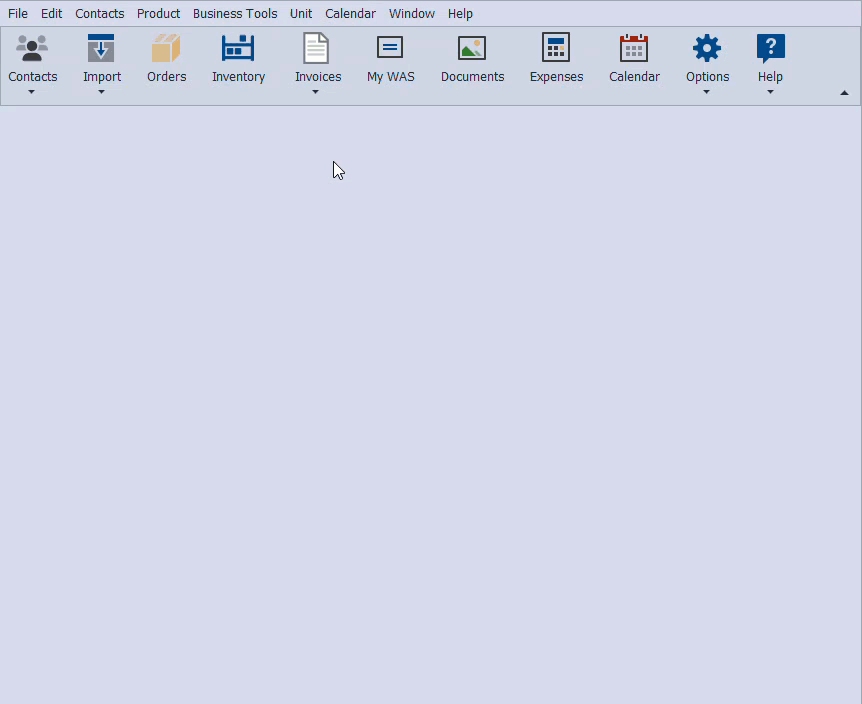Open the Product menu

click(x=158, y=14)
